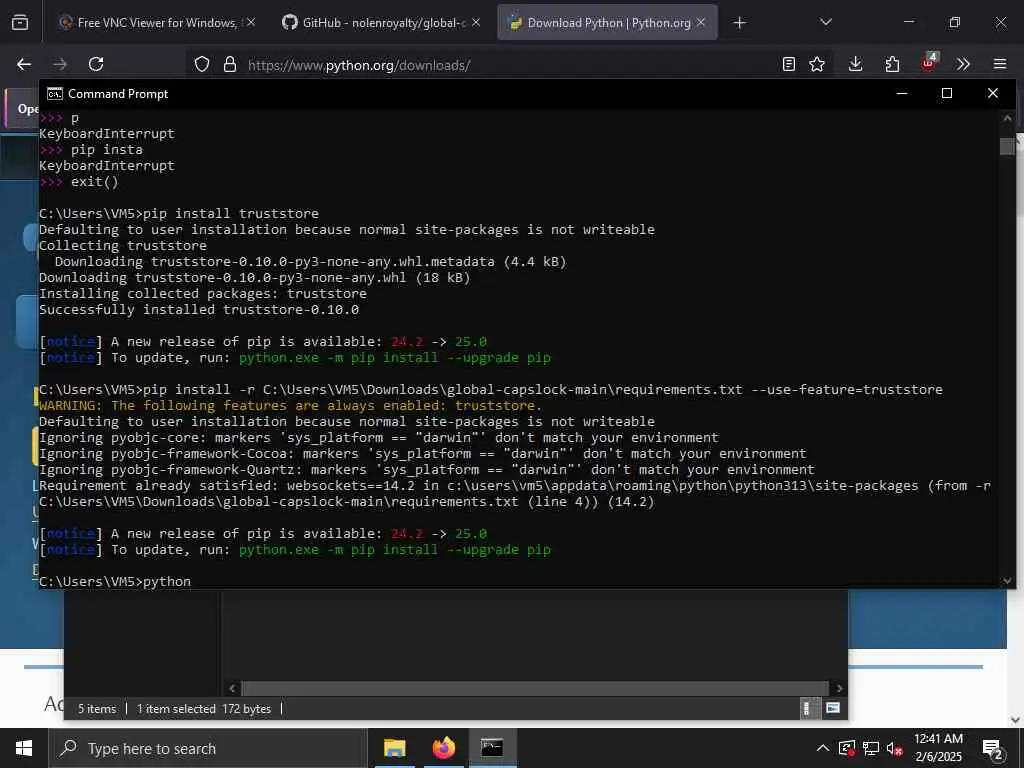Screen dimensions: 1024x768
Task: Click '5 items' in Explorer status bar
Action: 97,709
